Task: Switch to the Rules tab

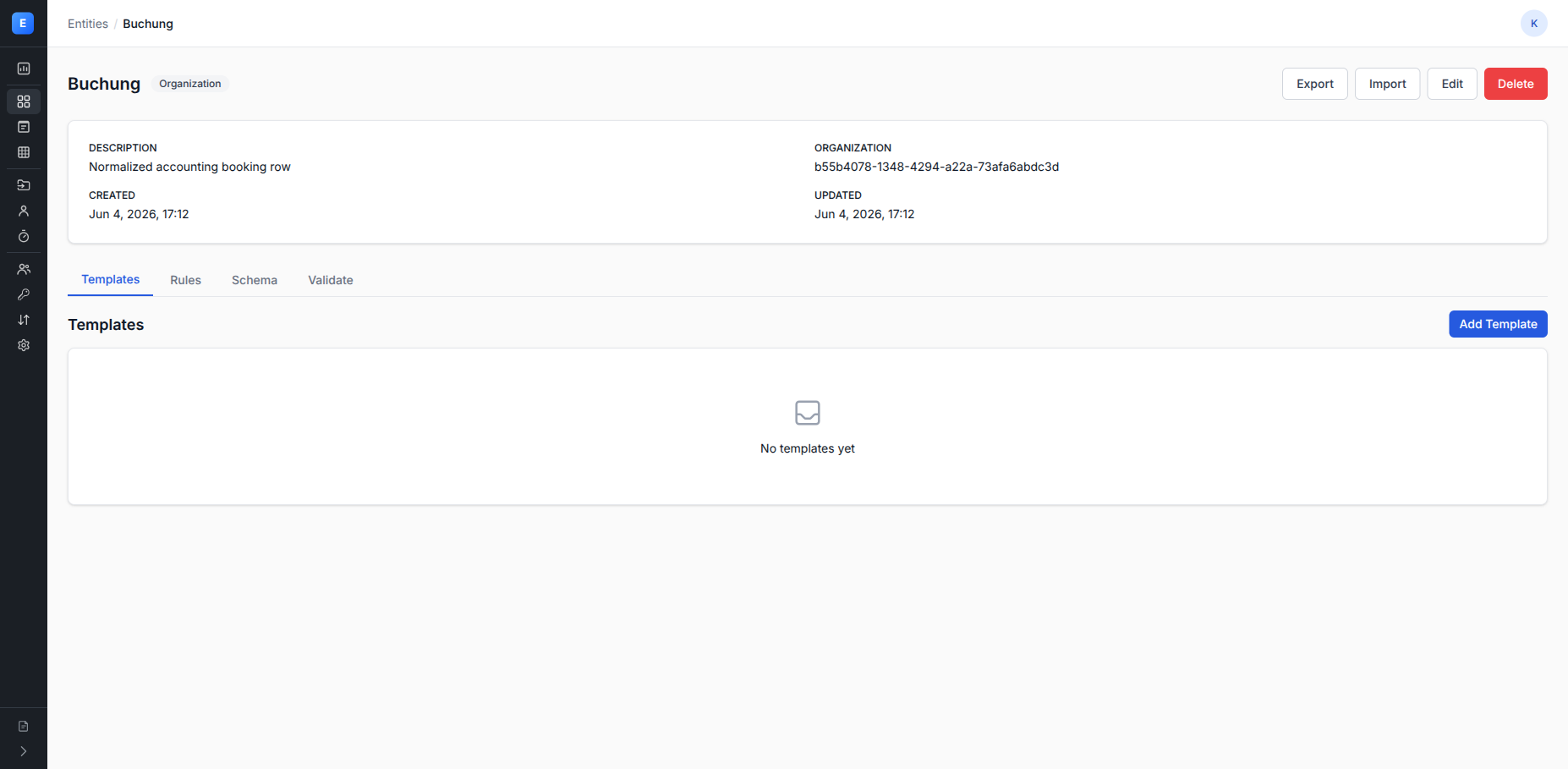Action: (185, 280)
